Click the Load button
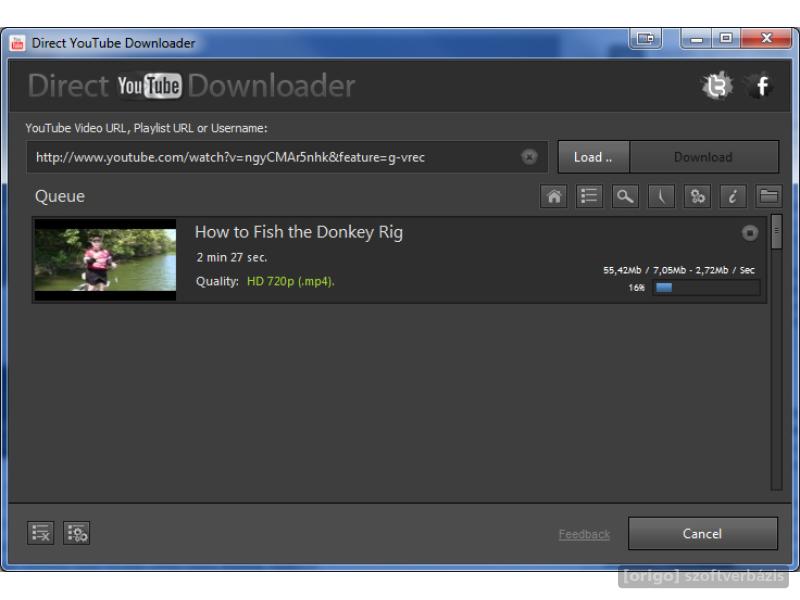 coord(593,157)
